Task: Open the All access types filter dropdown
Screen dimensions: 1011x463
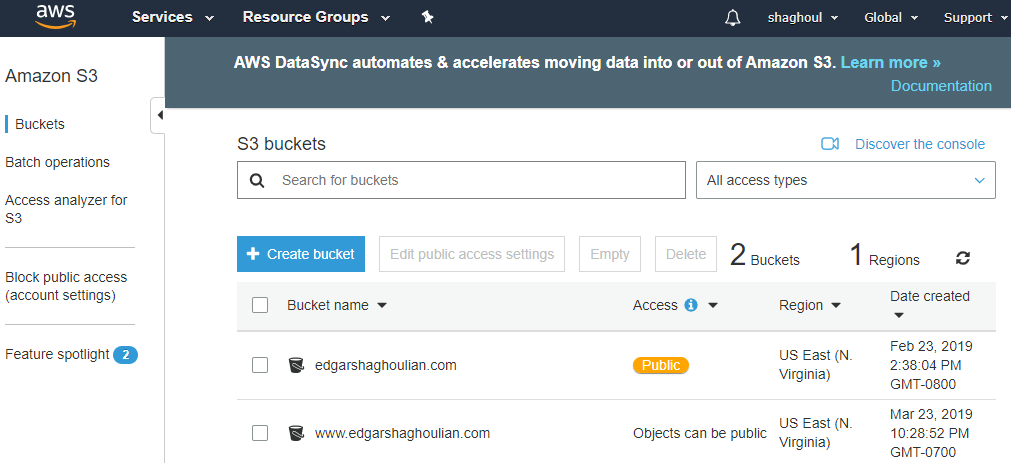Action: coord(846,181)
